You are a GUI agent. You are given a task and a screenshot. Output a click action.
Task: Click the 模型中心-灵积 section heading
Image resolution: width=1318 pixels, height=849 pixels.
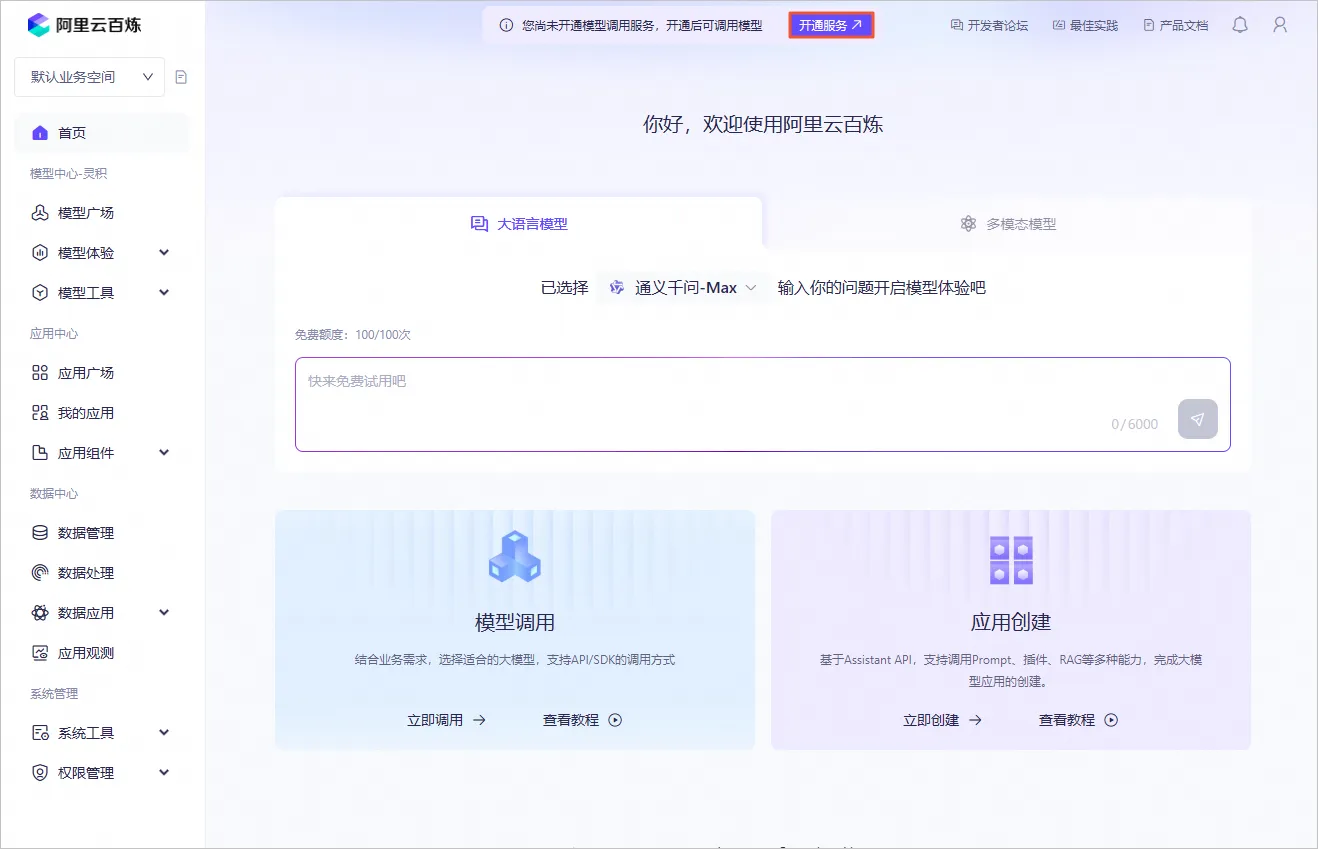[x=69, y=173]
